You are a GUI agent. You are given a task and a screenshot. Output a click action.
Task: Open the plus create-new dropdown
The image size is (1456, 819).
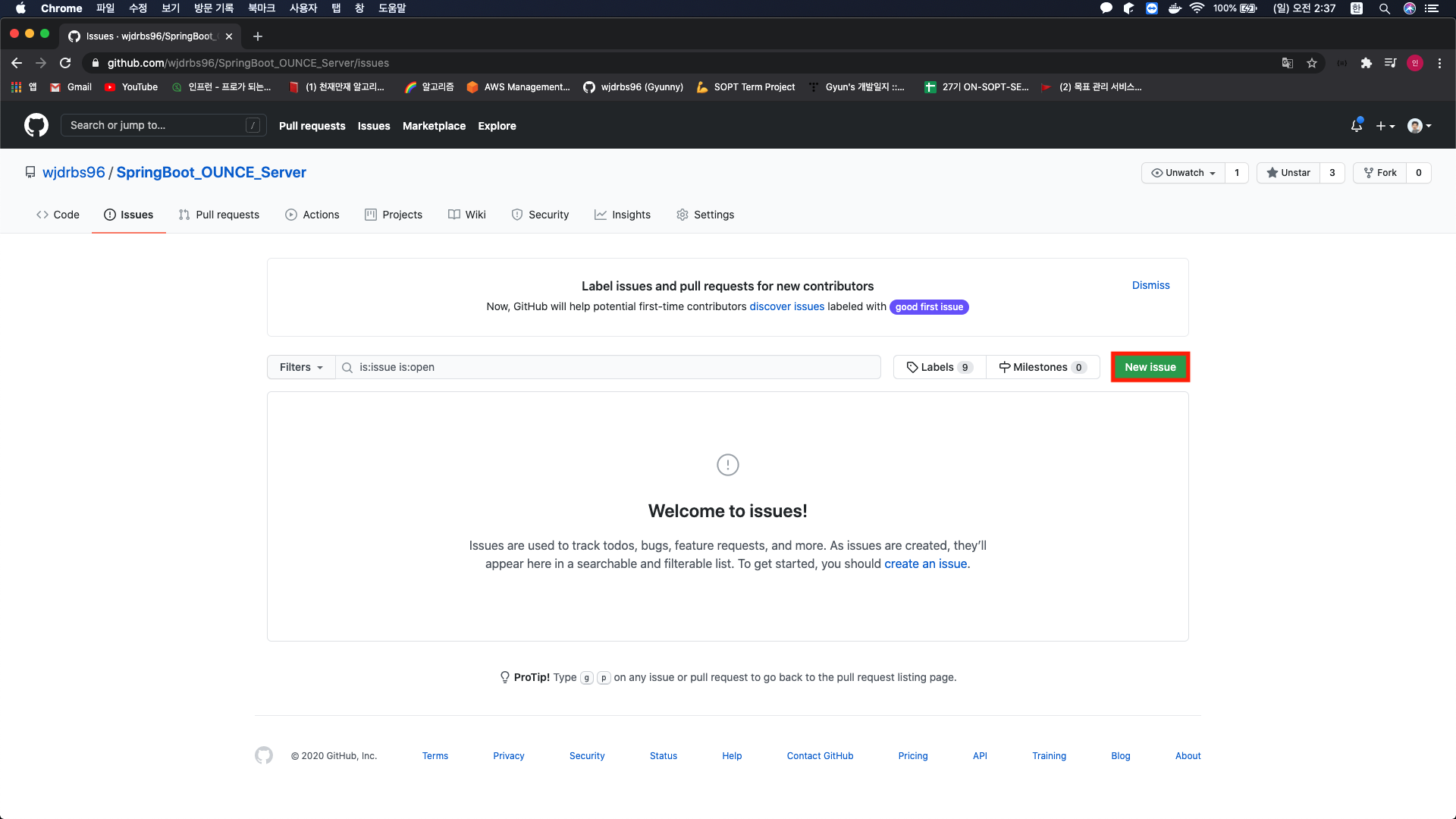tap(1385, 126)
